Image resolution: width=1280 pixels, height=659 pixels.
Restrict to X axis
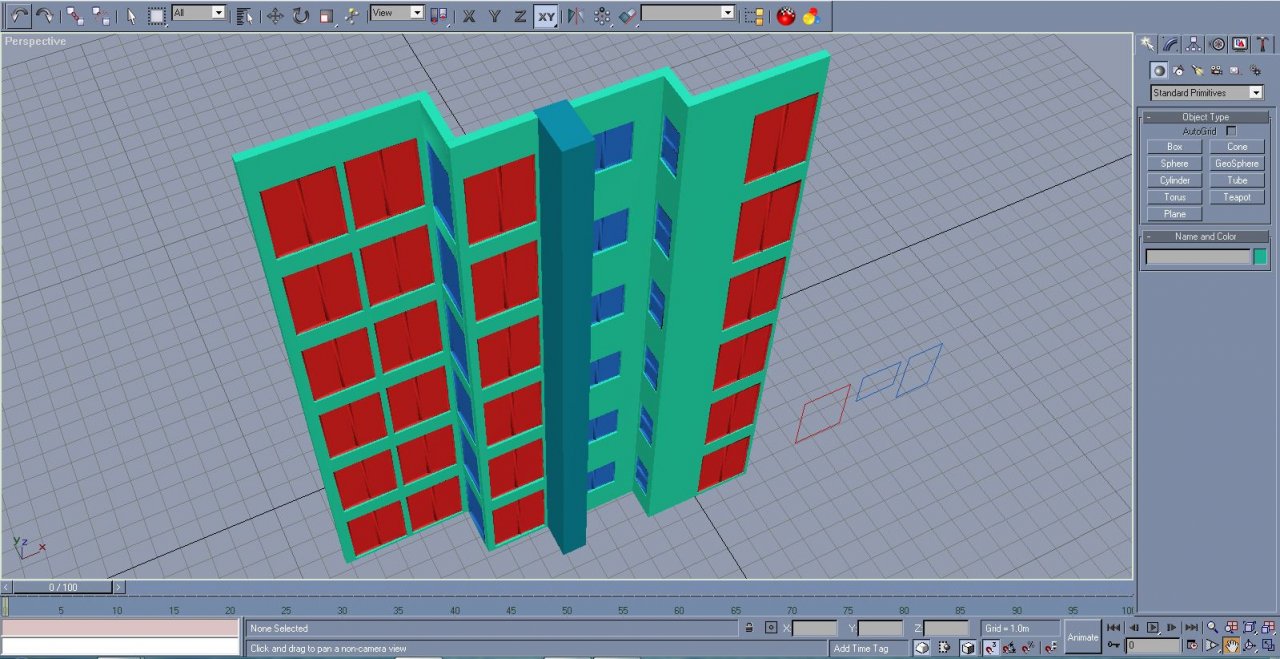[469, 15]
